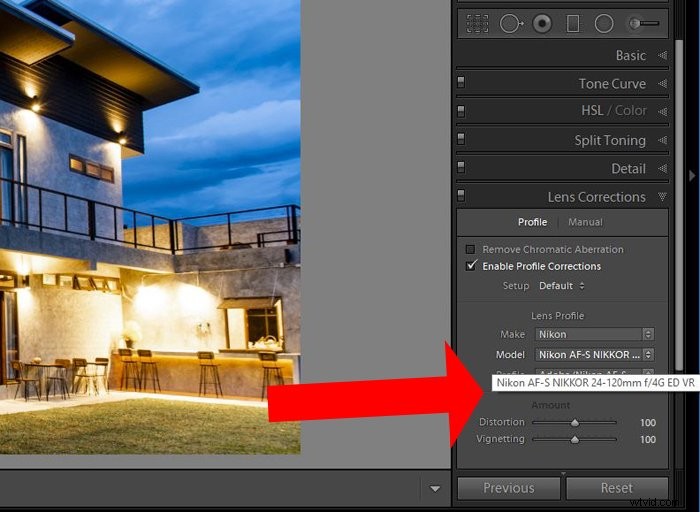Adjust the Vignetting slider handle
Image resolution: width=700 pixels, height=512 pixels.
point(575,439)
